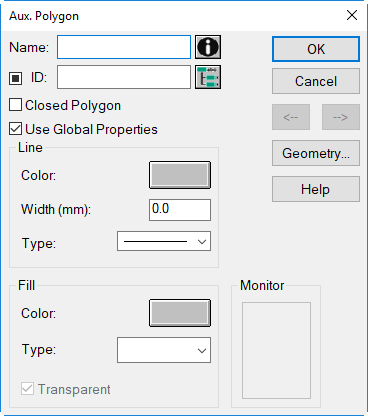Go to next item with --> button
368x416 pixels.
pos(341,117)
